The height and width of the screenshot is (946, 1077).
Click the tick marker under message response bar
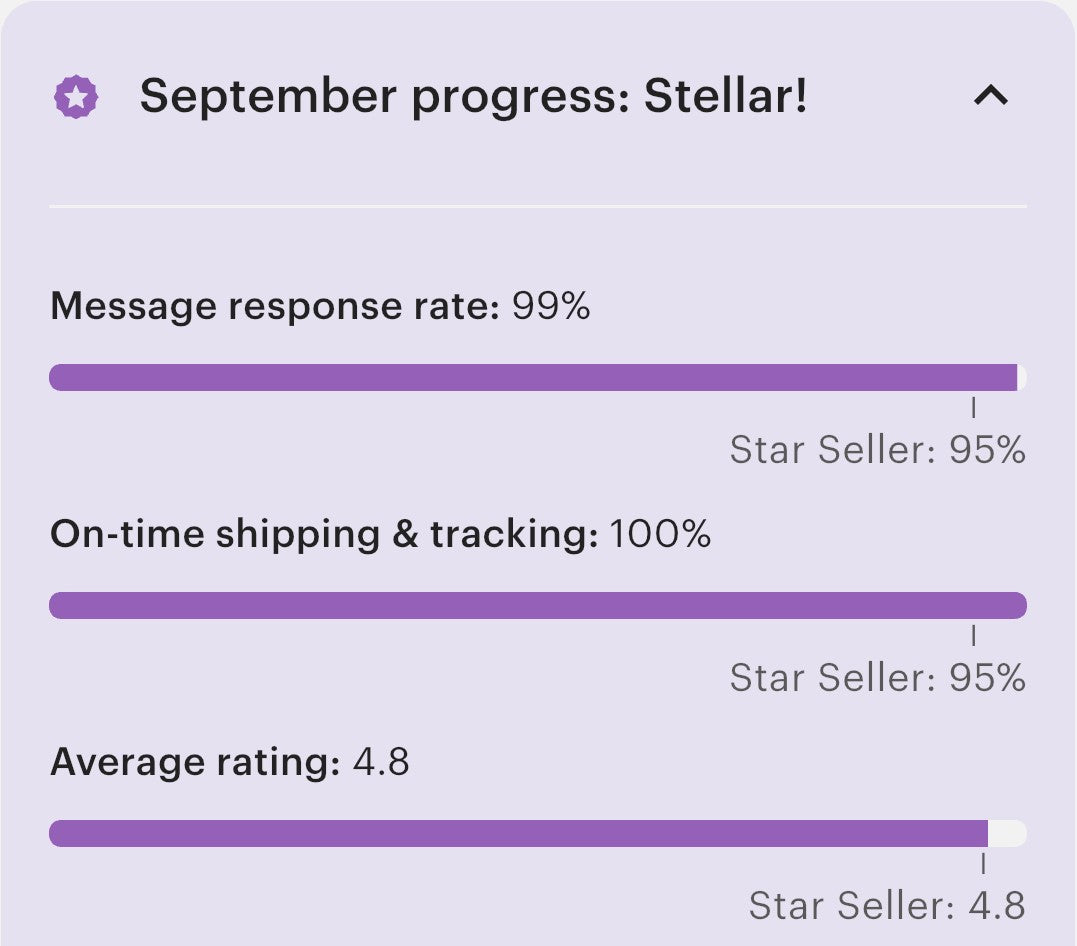973,407
